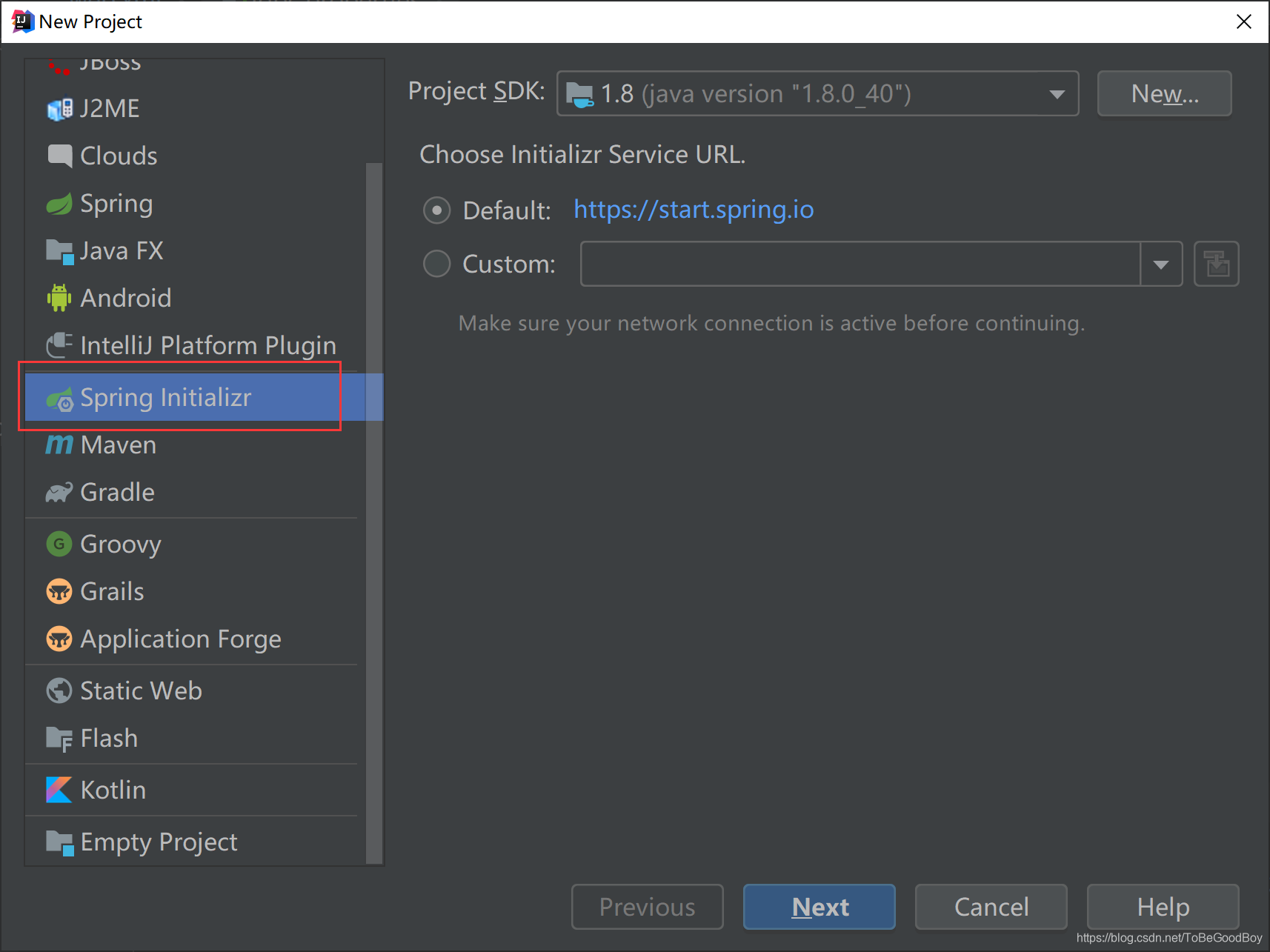Click the Cancel button

991,907
